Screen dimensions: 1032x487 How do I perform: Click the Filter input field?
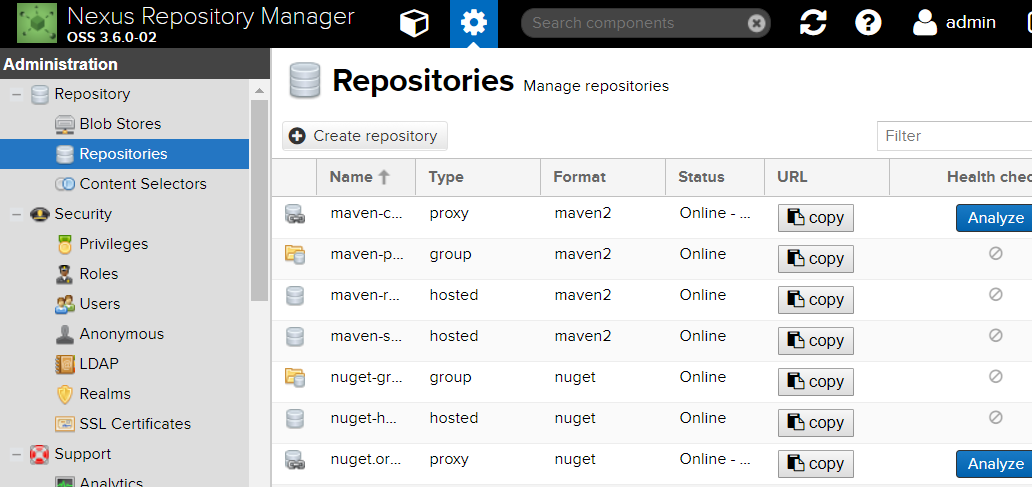(954, 136)
